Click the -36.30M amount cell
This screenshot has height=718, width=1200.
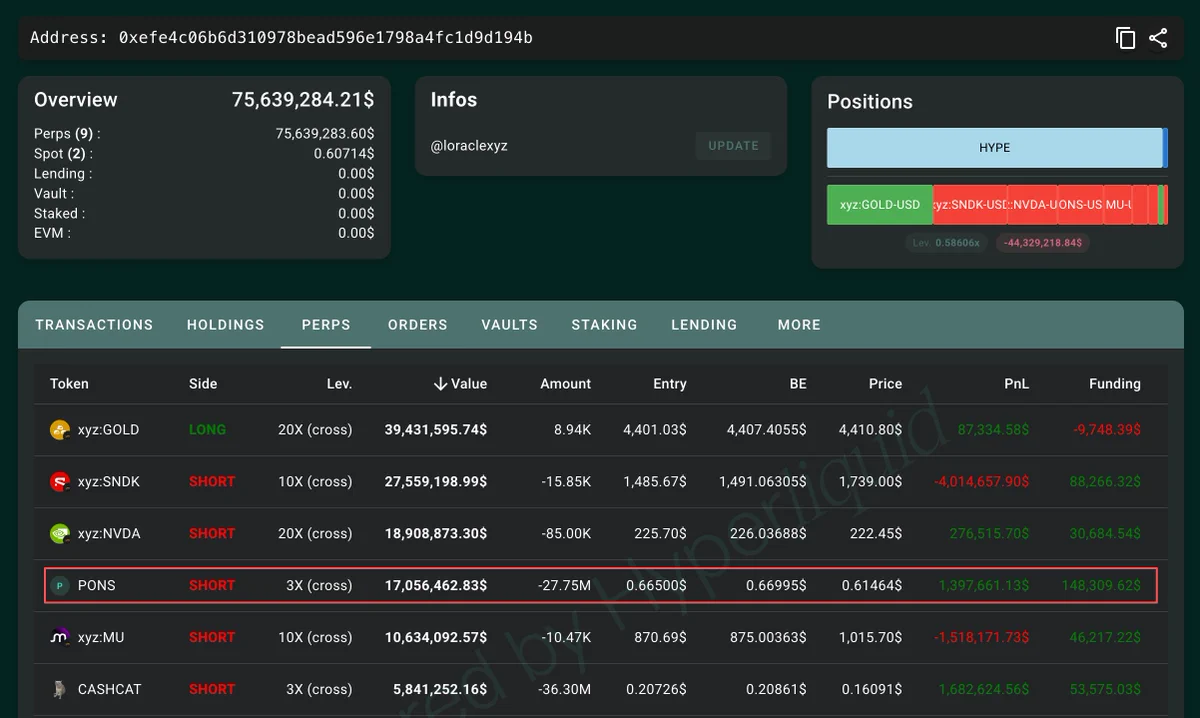click(566, 689)
